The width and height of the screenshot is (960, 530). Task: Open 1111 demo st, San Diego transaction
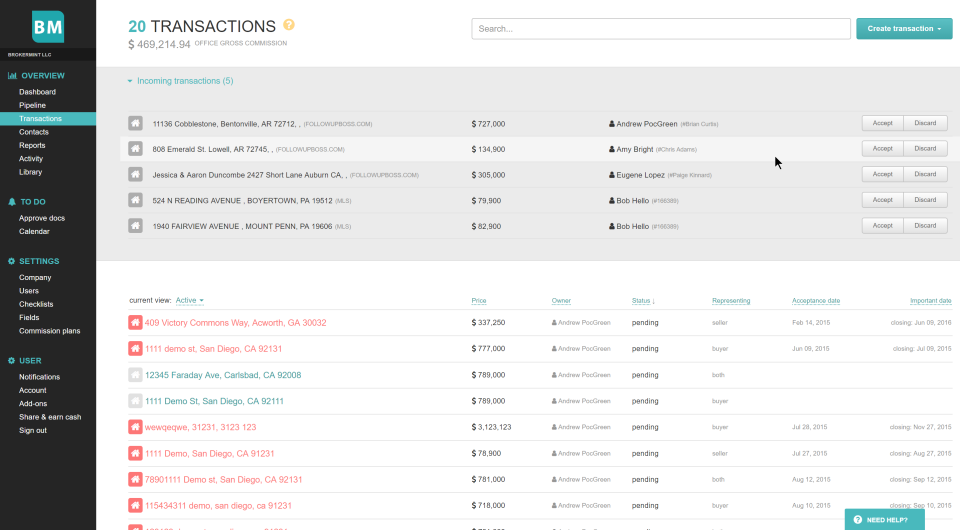(213, 349)
